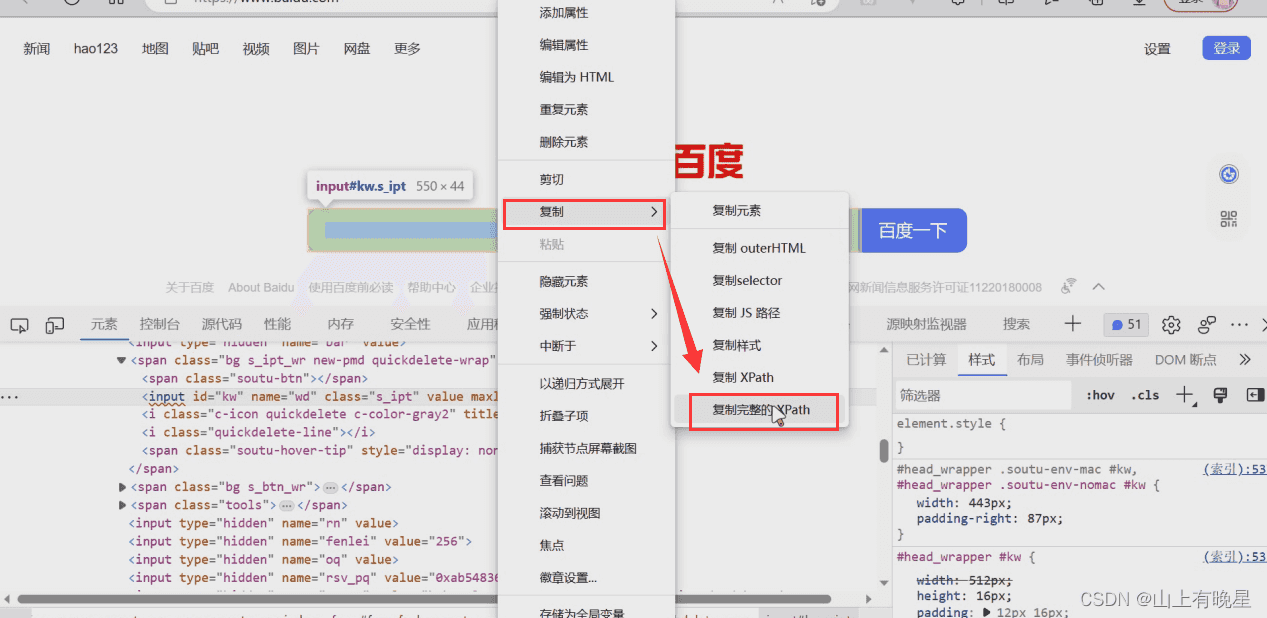Toggle the :hov element state button
This screenshot has height=618, width=1267.
tap(1100, 395)
